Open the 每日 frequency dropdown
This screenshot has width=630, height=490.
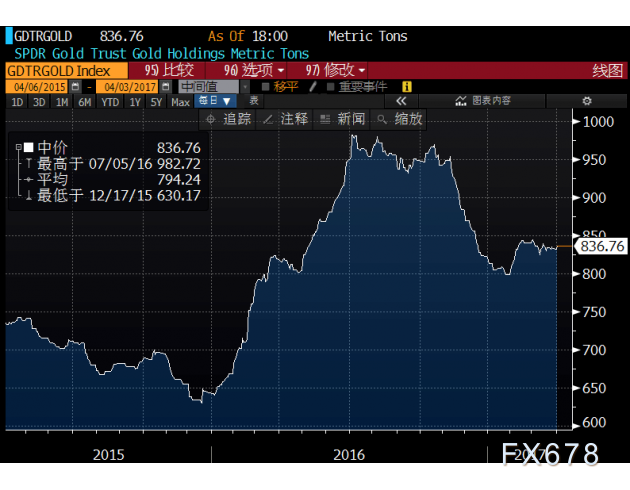pyautogui.click(x=215, y=101)
